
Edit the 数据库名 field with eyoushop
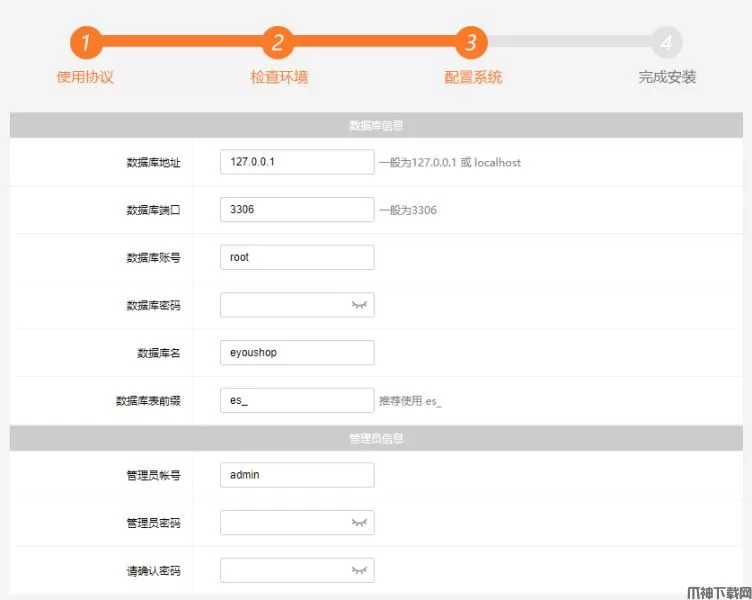click(x=296, y=352)
